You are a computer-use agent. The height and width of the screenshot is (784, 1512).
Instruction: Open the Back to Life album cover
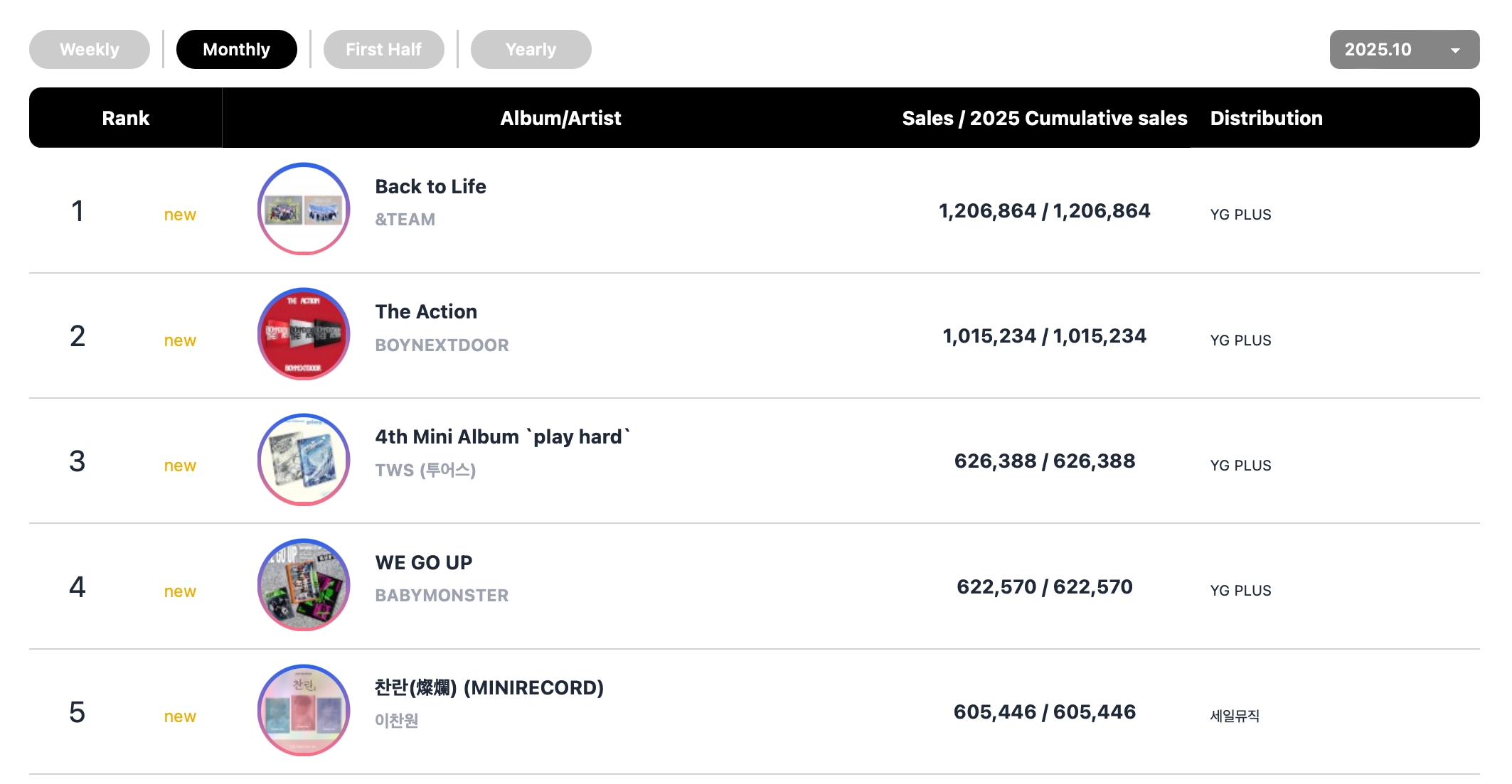[x=304, y=209]
